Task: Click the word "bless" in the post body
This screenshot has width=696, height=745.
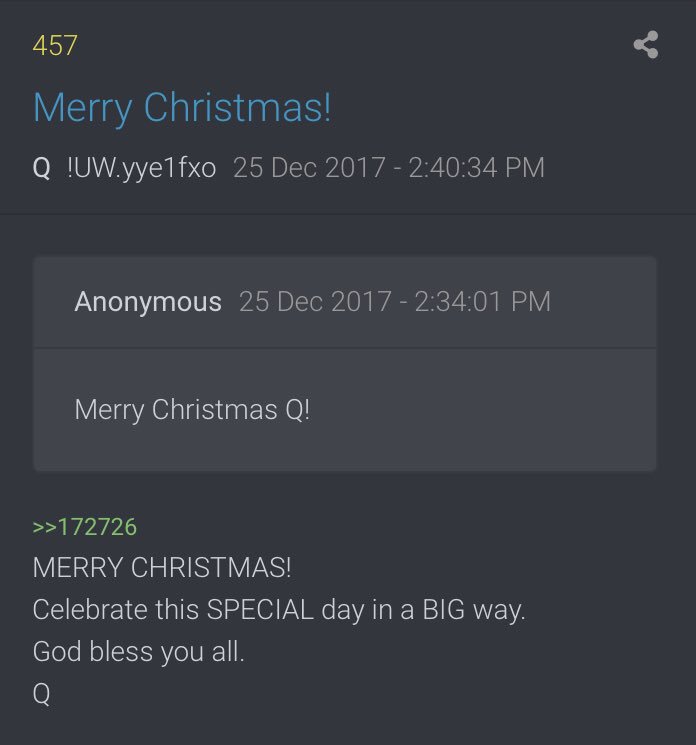Action: (x=121, y=651)
